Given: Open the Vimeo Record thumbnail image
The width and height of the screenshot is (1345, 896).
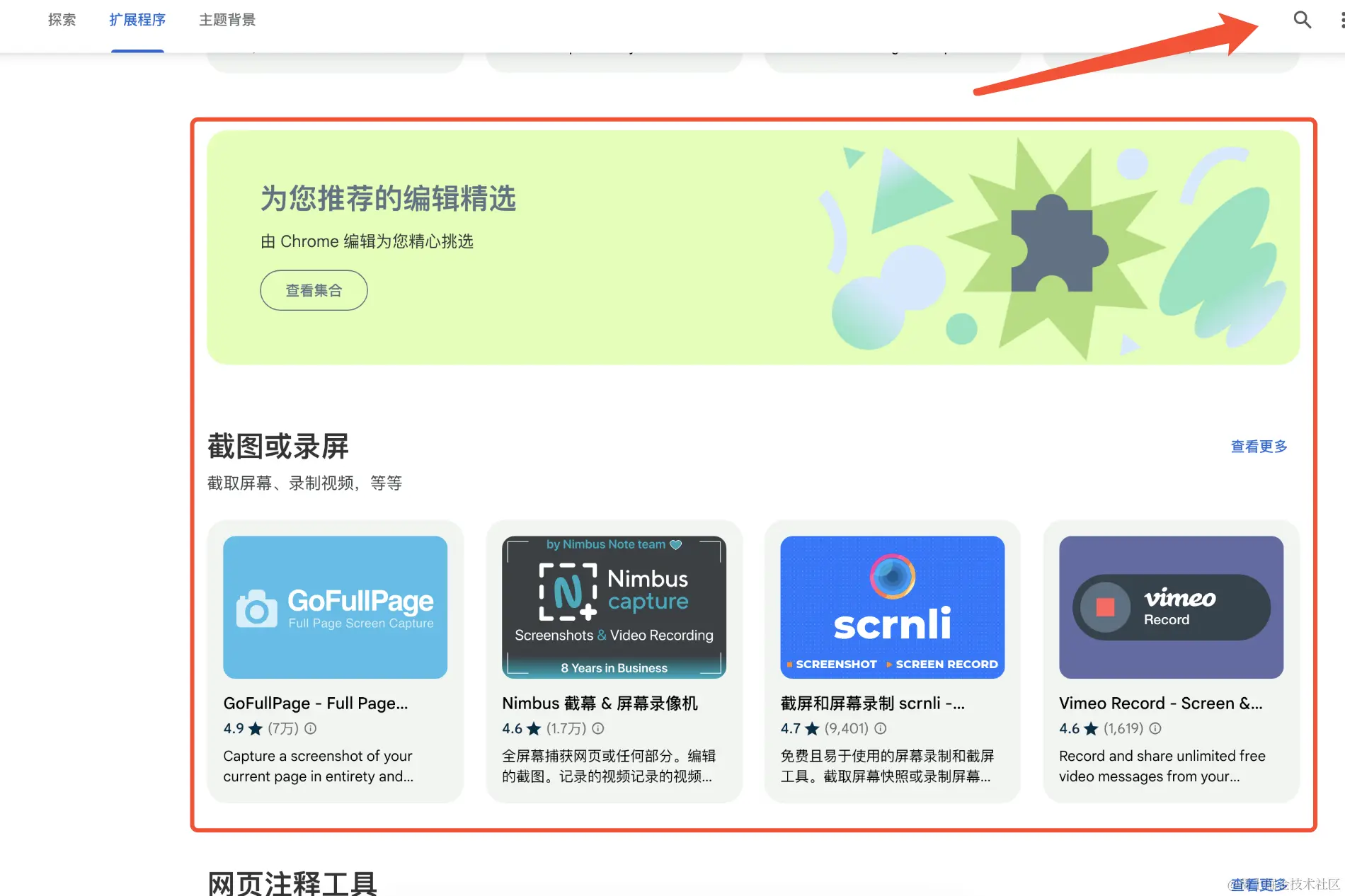Looking at the screenshot, I should 1171,607.
